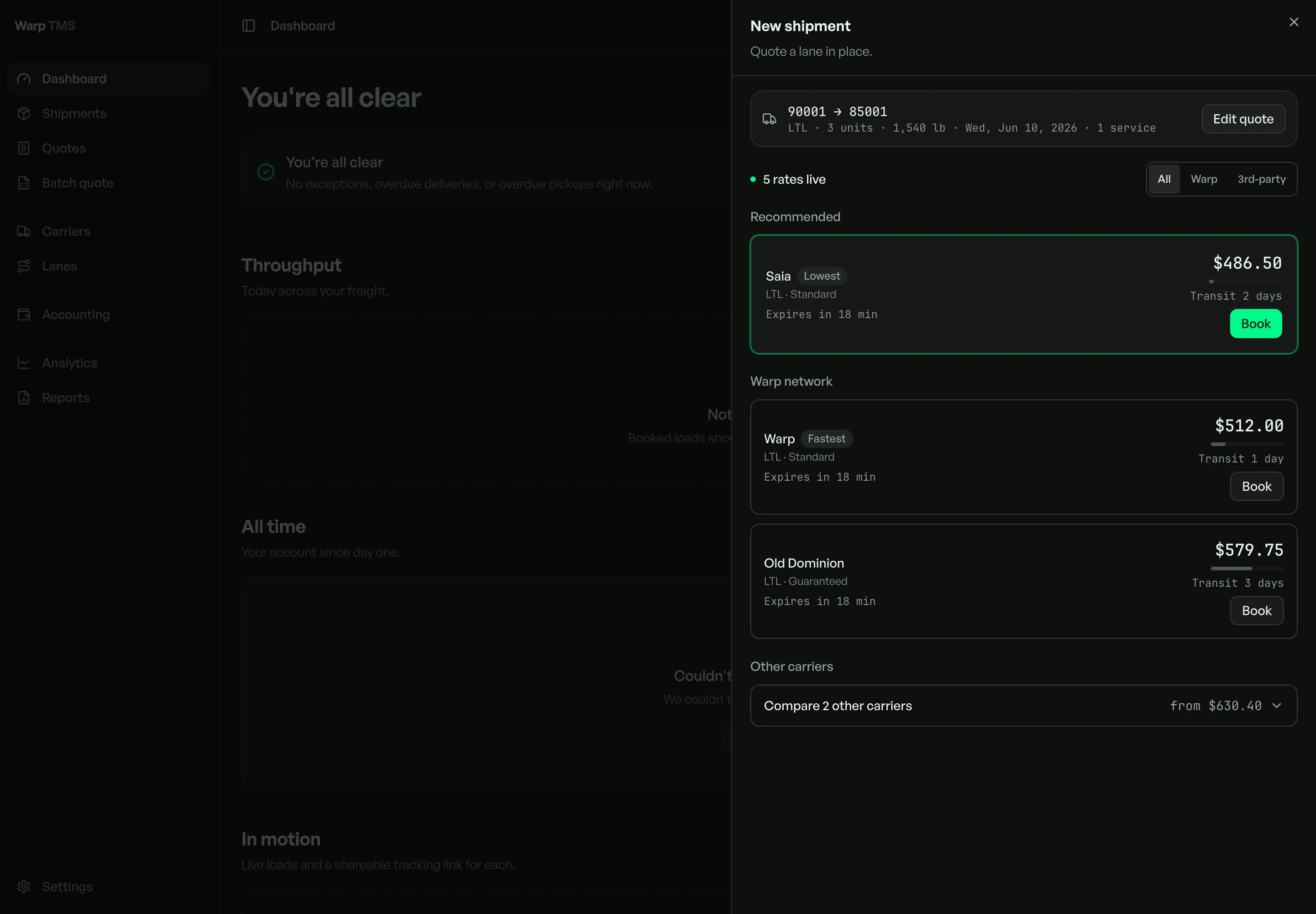This screenshot has width=1316, height=914.
Task: Close the New shipment panel
Action: (1294, 22)
